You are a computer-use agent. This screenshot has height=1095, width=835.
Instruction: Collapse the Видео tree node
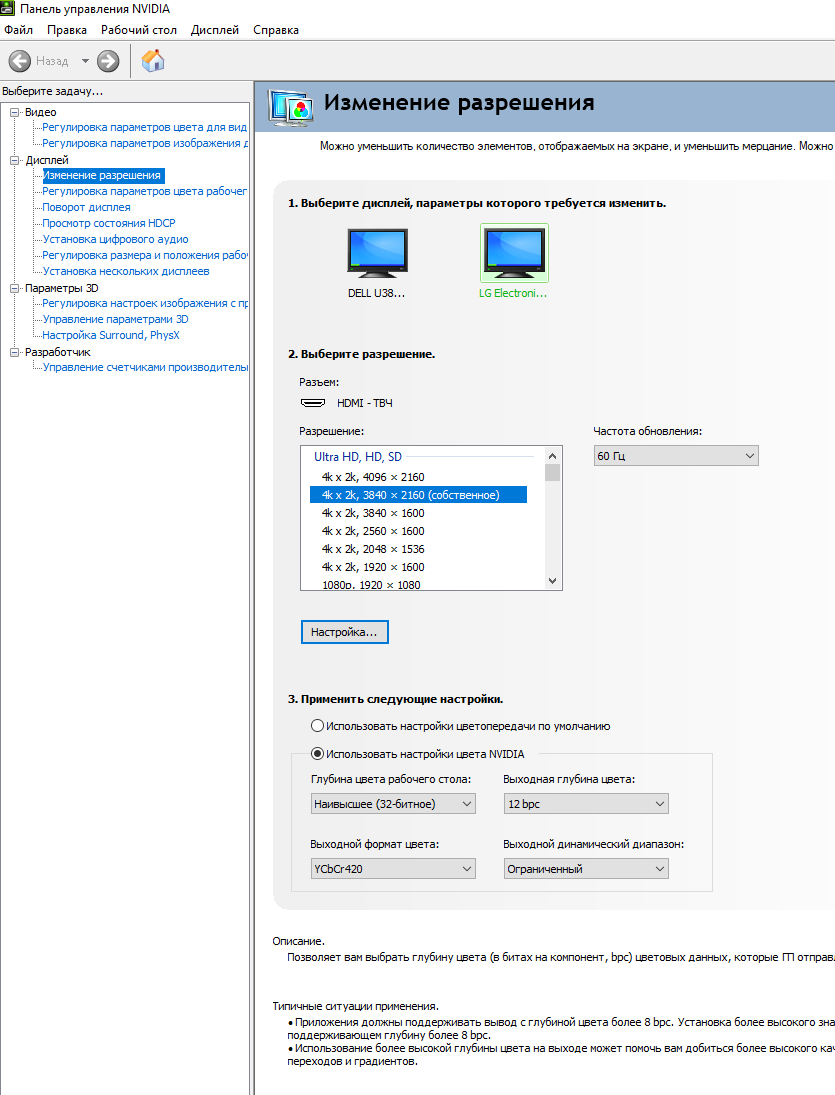[14, 112]
